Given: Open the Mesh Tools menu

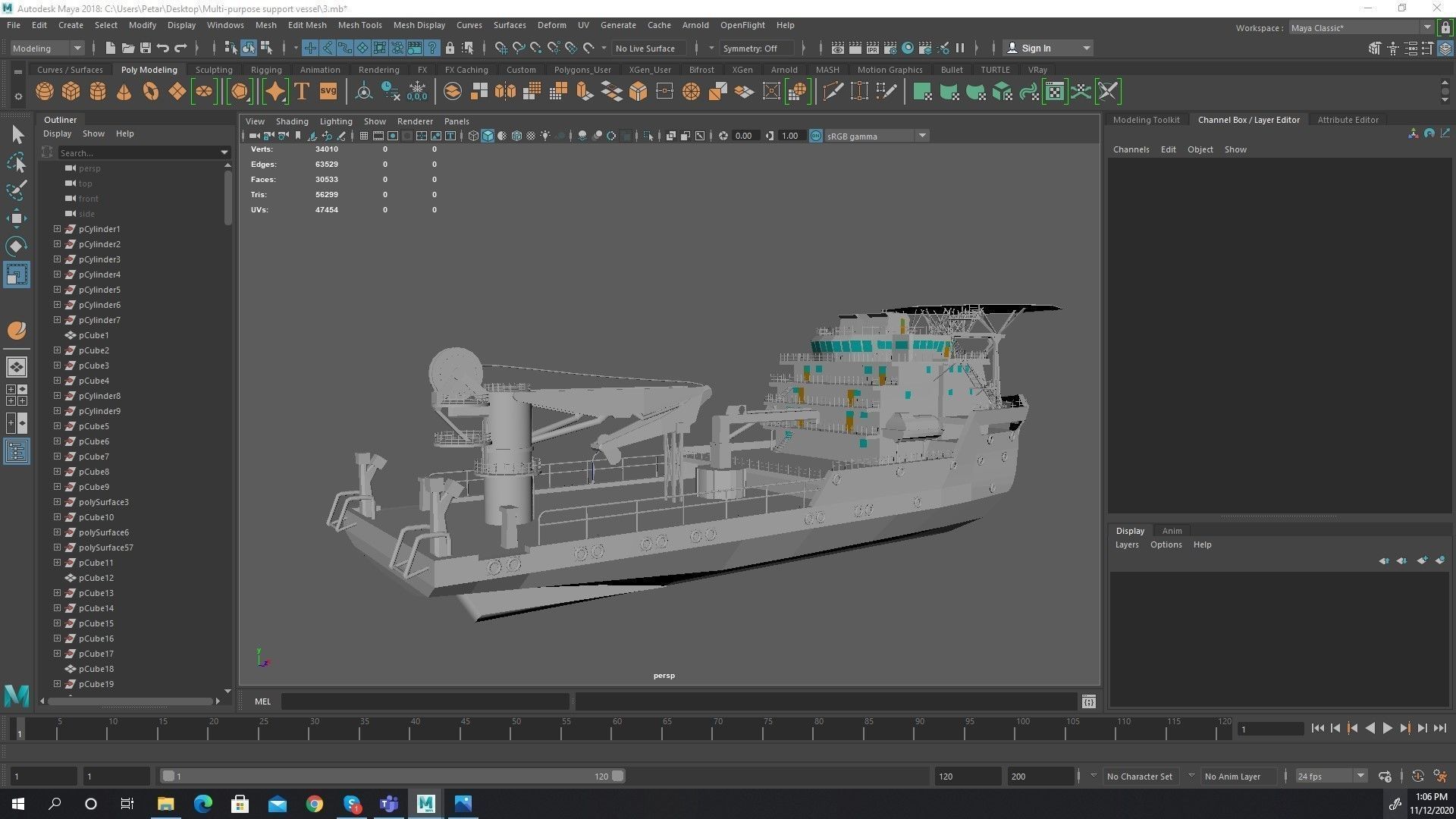Looking at the screenshot, I should tap(359, 25).
